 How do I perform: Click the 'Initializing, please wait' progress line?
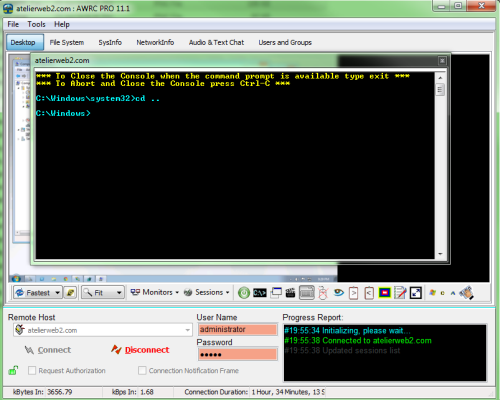point(347,331)
